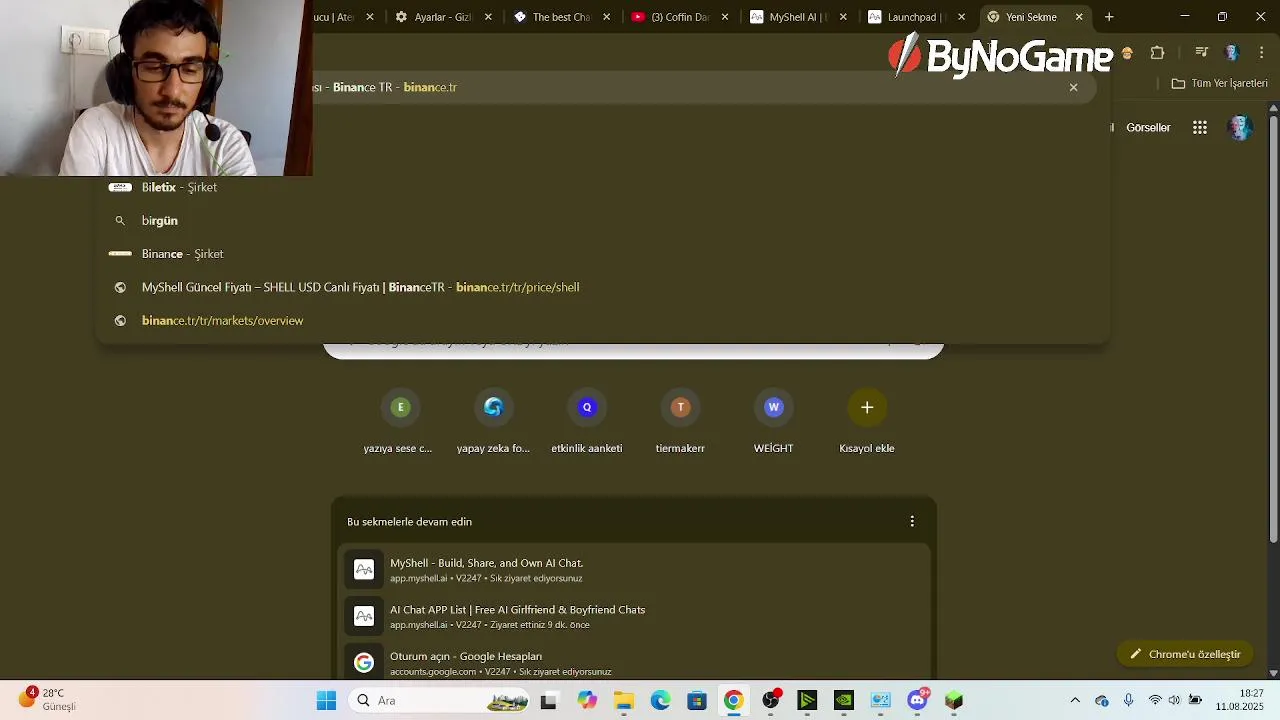
Task: Click the 'Chrome'u Özelleştir' button
Action: pyautogui.click(x=1185, y=654)
